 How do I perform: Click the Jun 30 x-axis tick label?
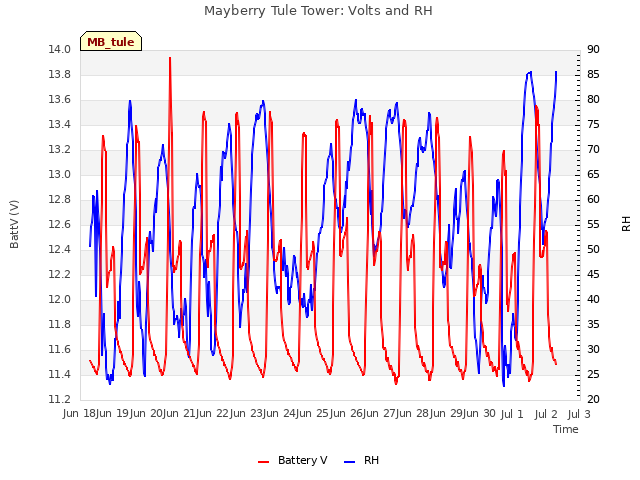(480, 413)
